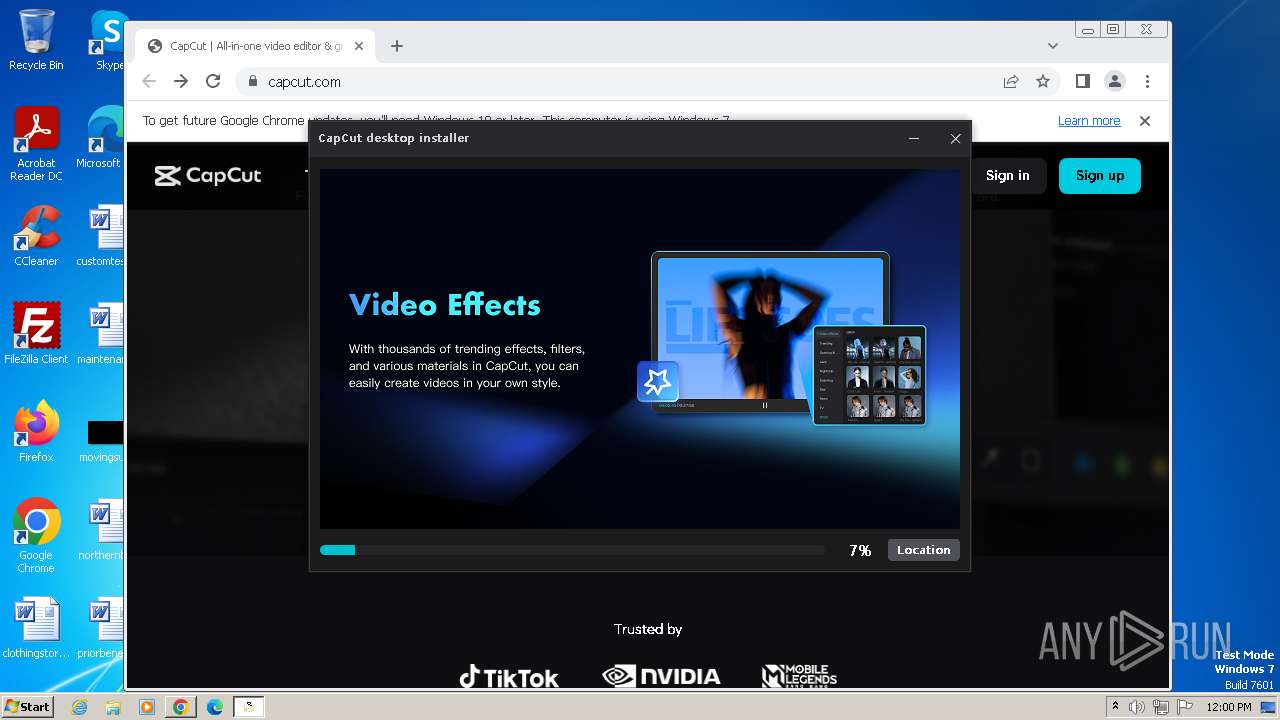Click the Start button
The width and height of the screenshot is (1280, 720).
point(27,706)
